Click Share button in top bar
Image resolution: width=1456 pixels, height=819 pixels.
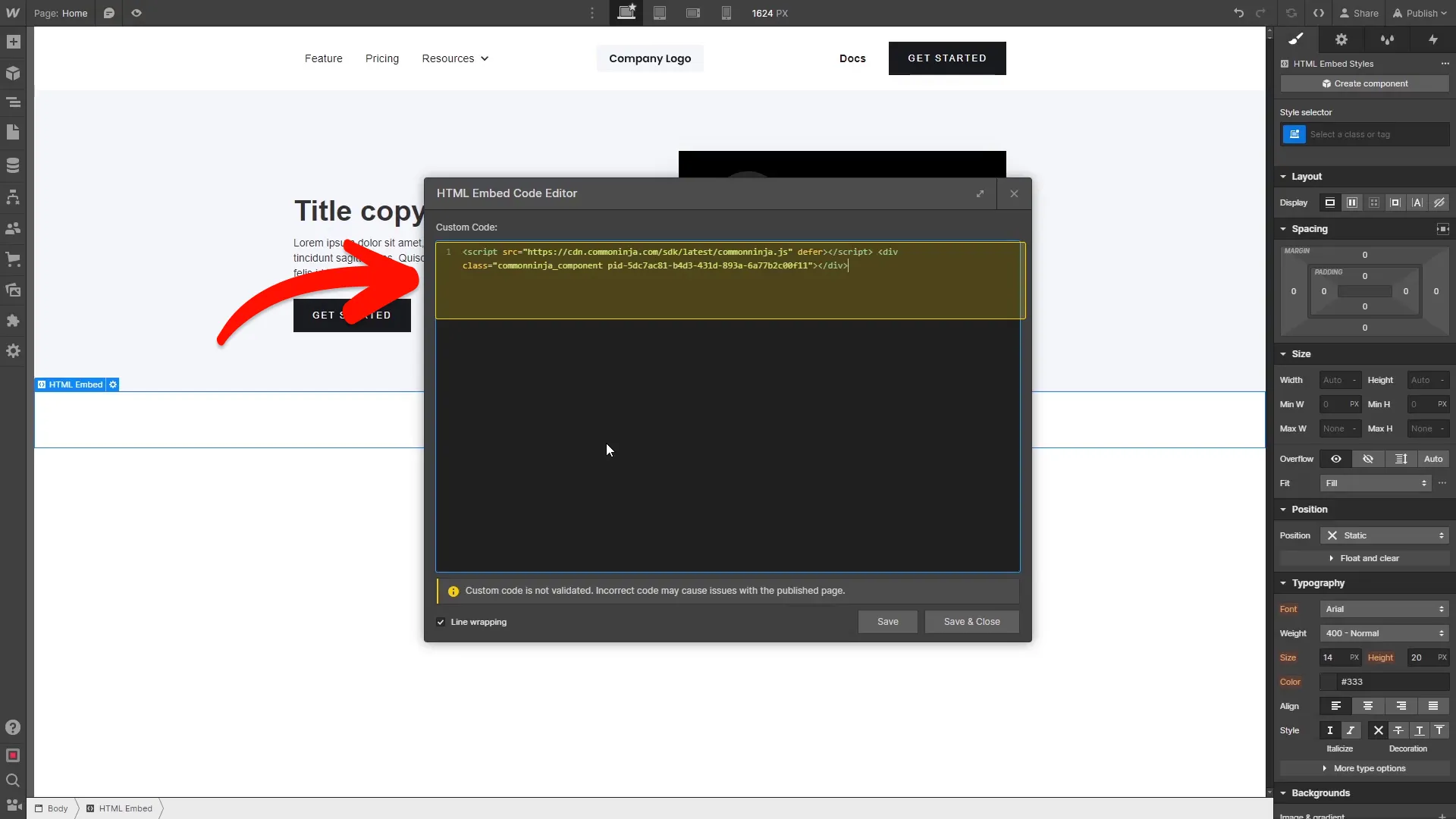point(1359,13)
